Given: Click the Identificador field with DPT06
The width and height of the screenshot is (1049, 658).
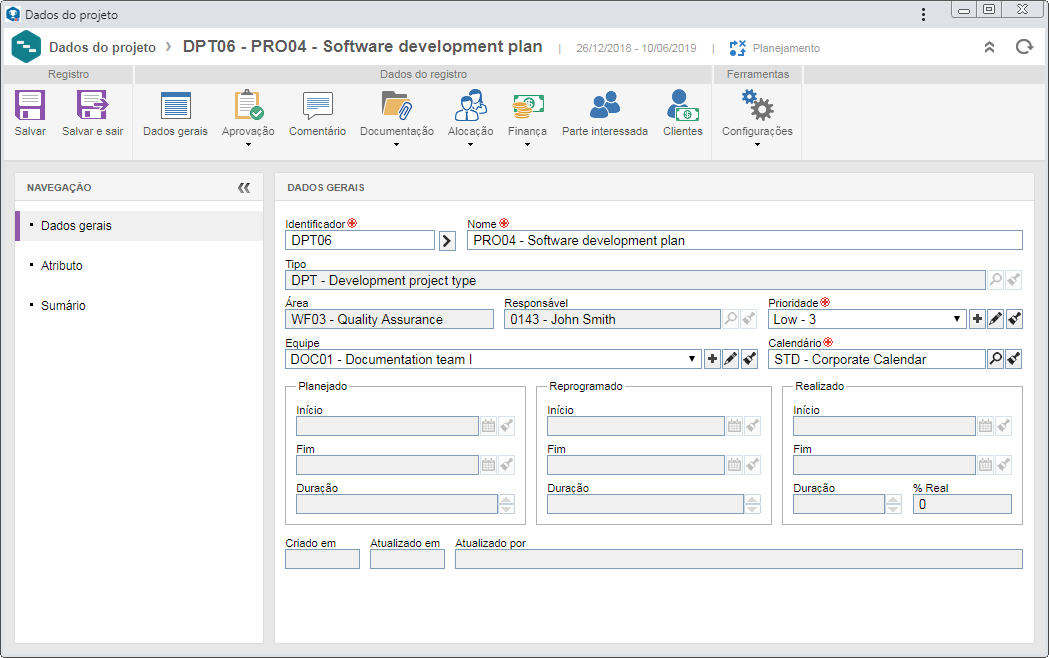Looking at the screenshot, I should point(360,241).
